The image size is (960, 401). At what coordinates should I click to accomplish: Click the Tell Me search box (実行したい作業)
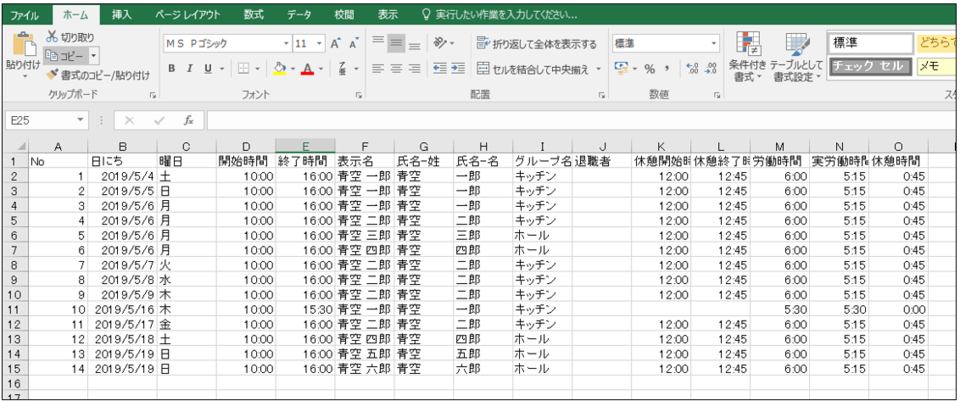[x=499, y=15]
